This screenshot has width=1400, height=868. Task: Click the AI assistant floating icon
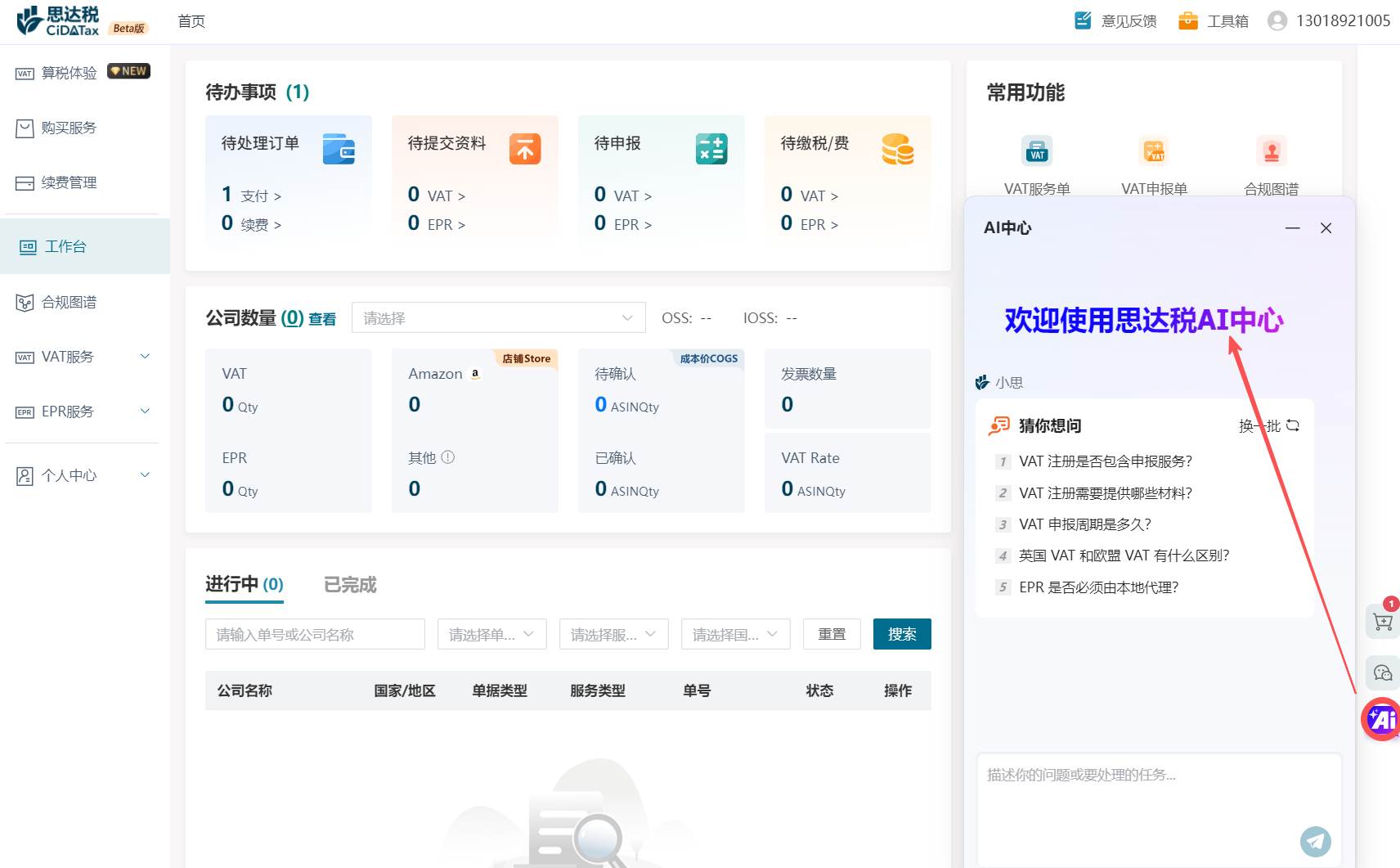[x=1382, y=719]
